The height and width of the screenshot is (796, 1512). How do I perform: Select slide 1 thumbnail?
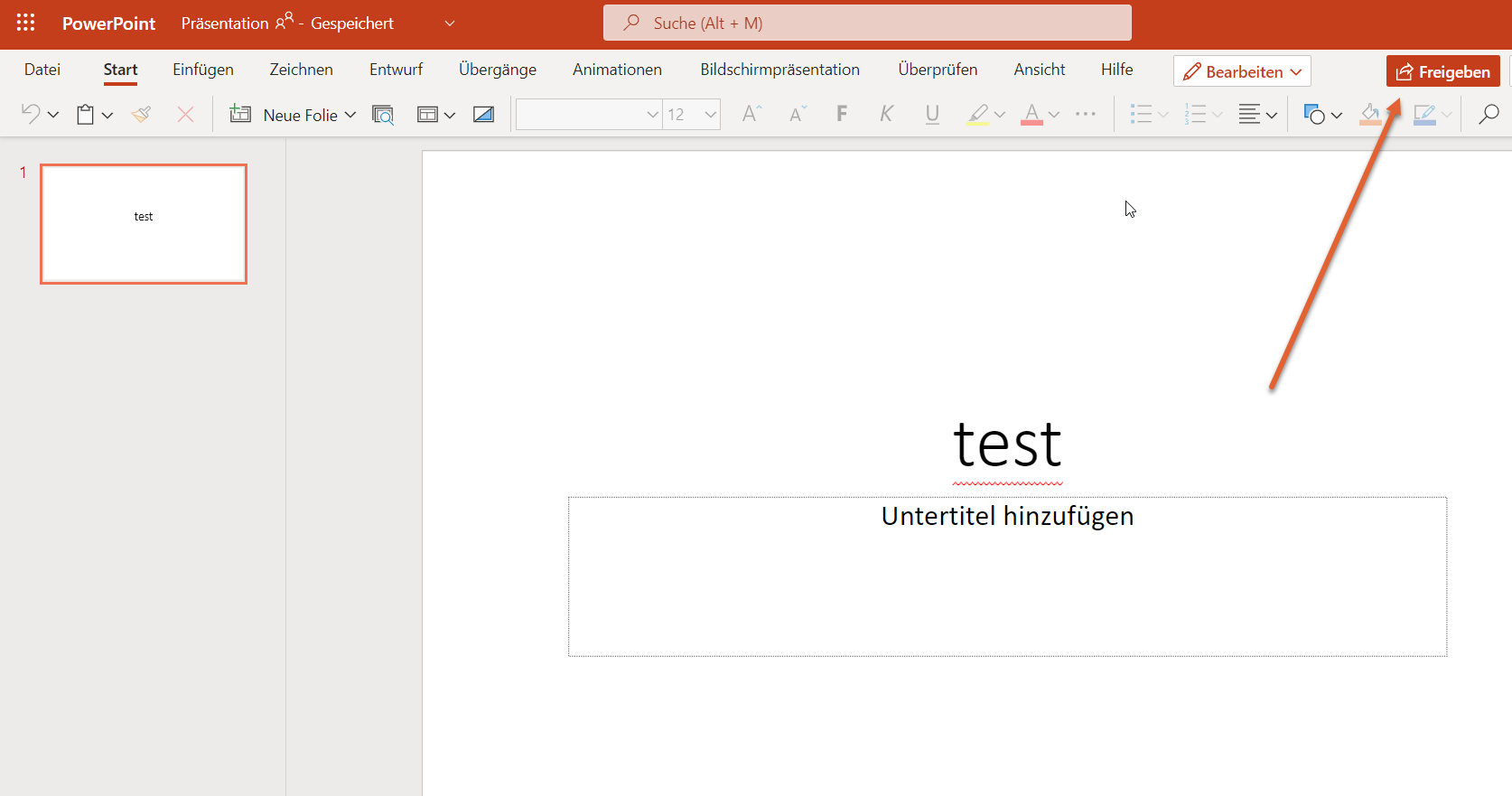pyautogui.click(x=144, y=224)
